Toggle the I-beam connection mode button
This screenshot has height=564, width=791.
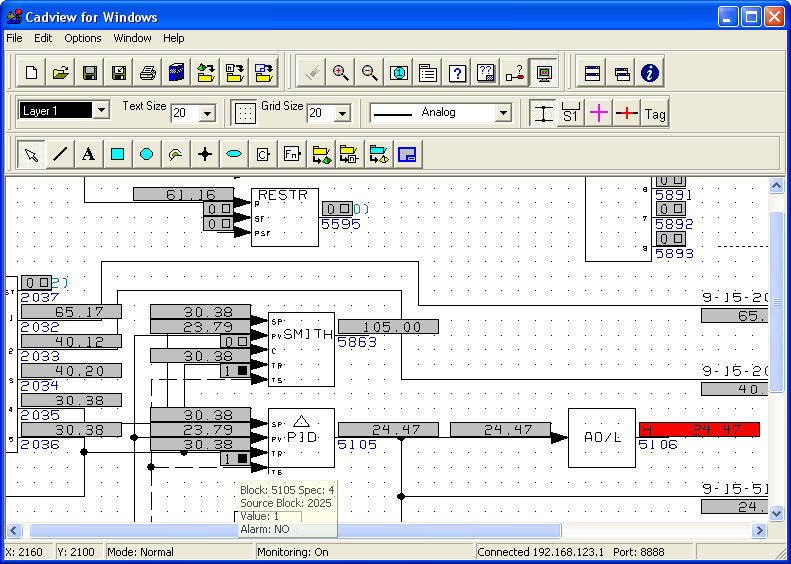pyautogui.click(x=543, y=112)
